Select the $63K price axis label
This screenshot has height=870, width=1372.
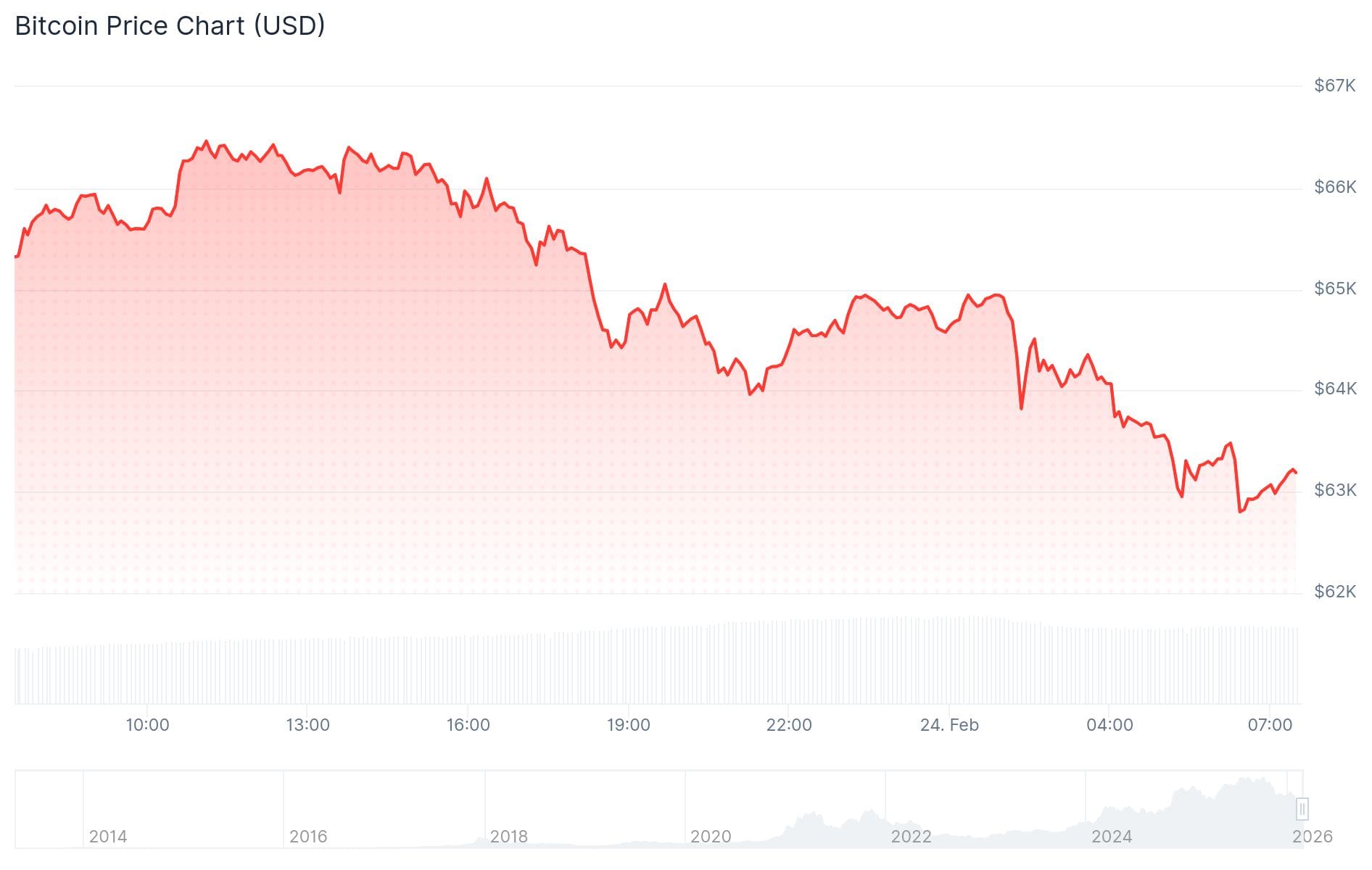tap(1334, 490)
